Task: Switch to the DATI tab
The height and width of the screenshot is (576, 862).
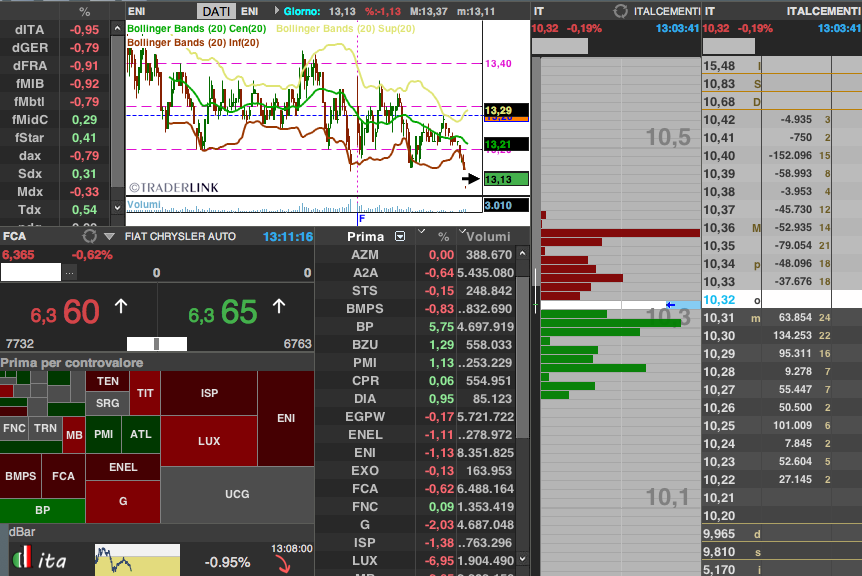Action: (x=216, y=11)
